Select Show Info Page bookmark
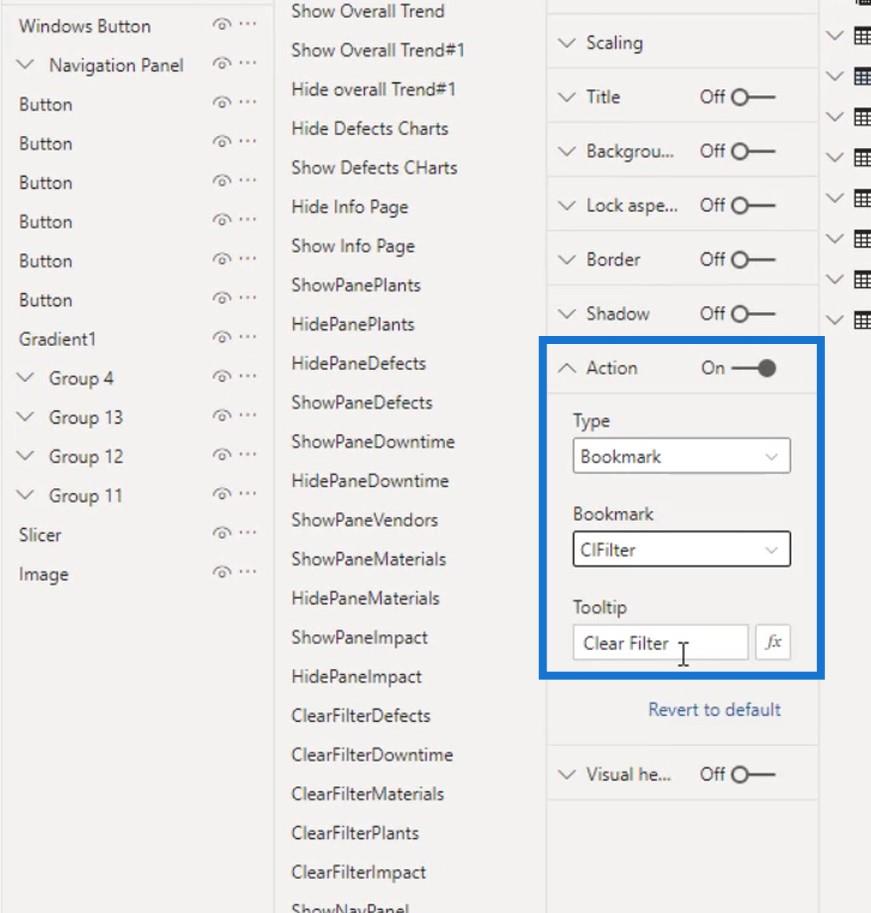871x913 pixels. pos(353,246)
